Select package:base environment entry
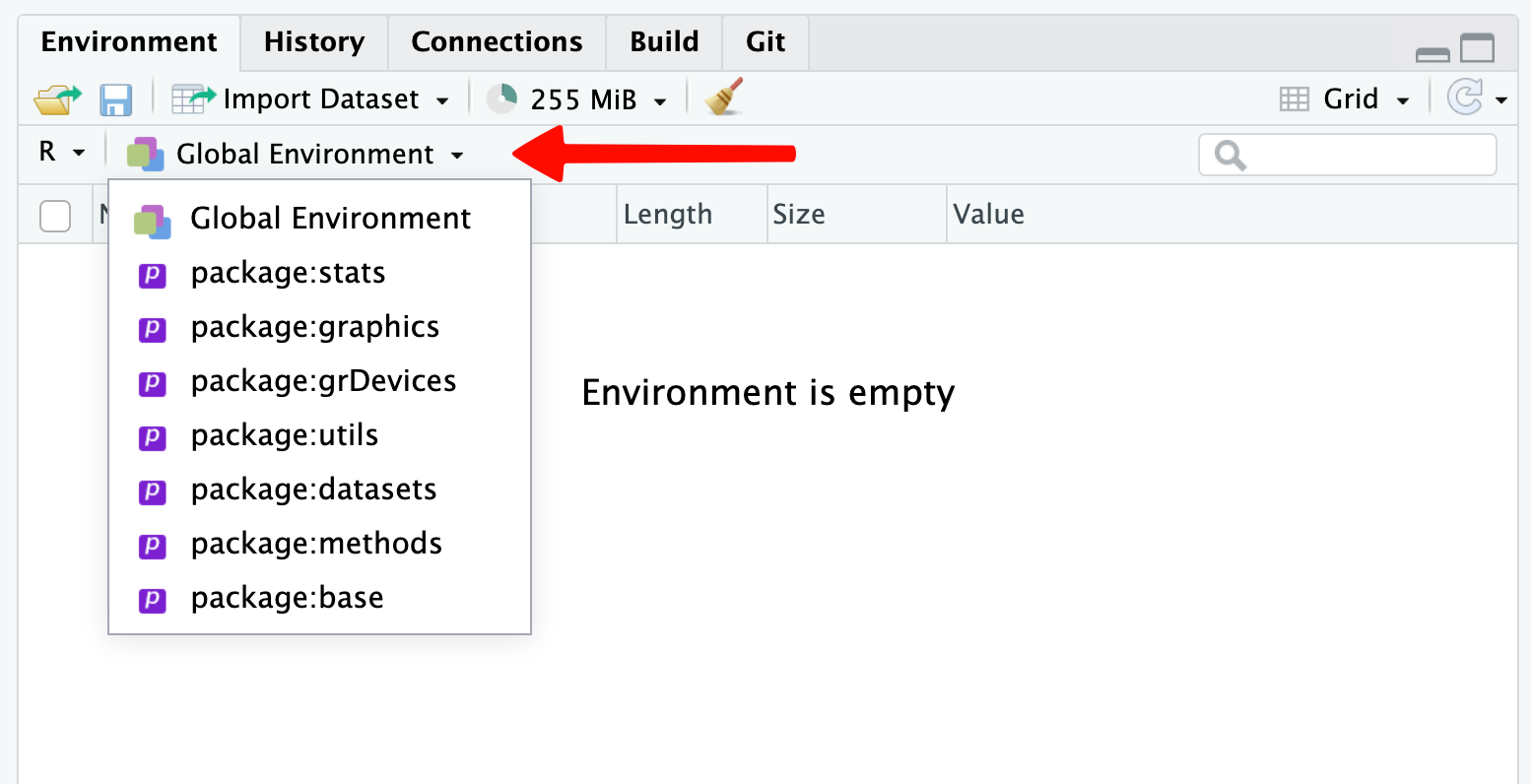 click(x=287, y=598)
